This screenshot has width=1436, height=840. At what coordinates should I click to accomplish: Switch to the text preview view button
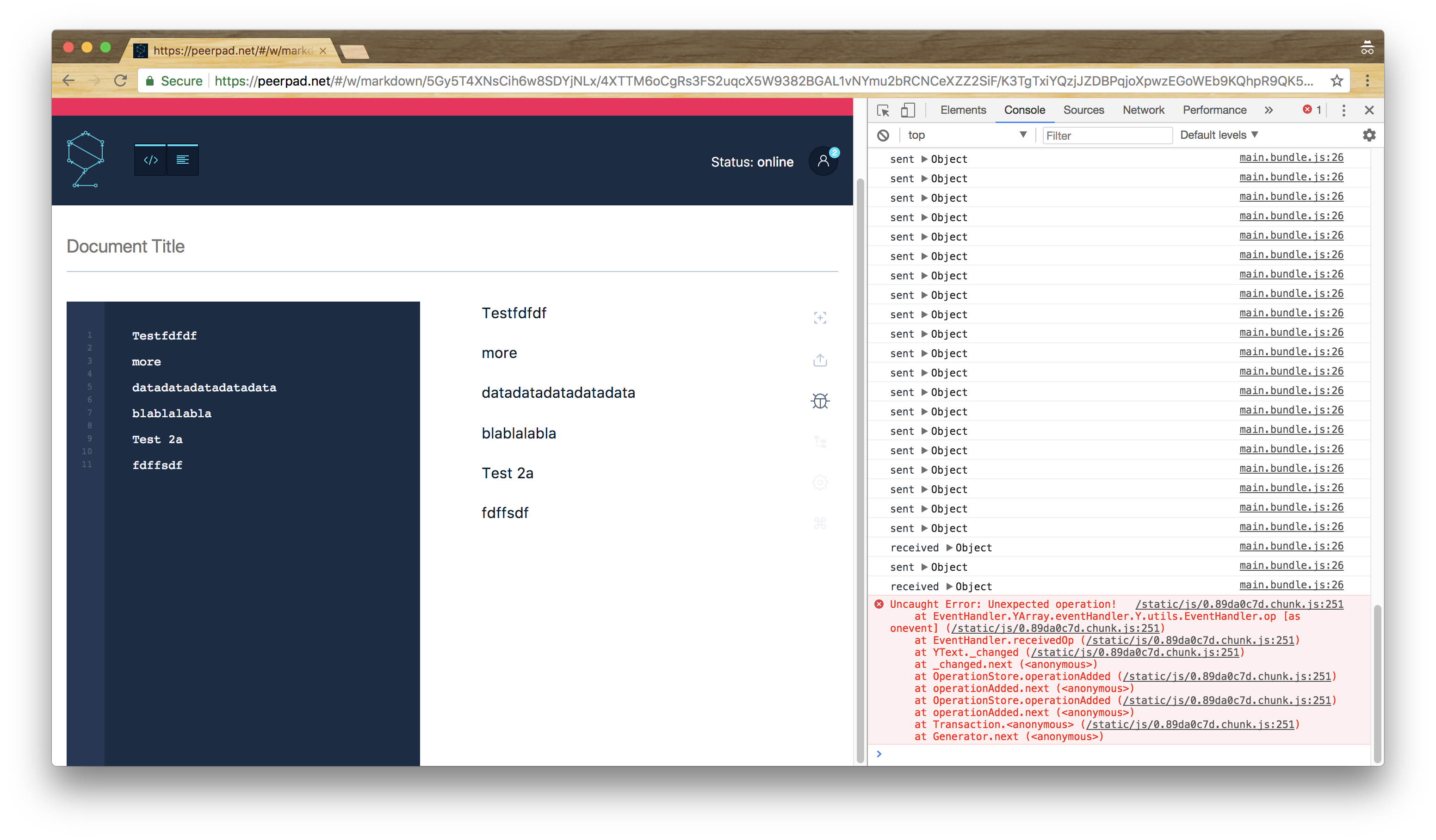pos(182,160)
